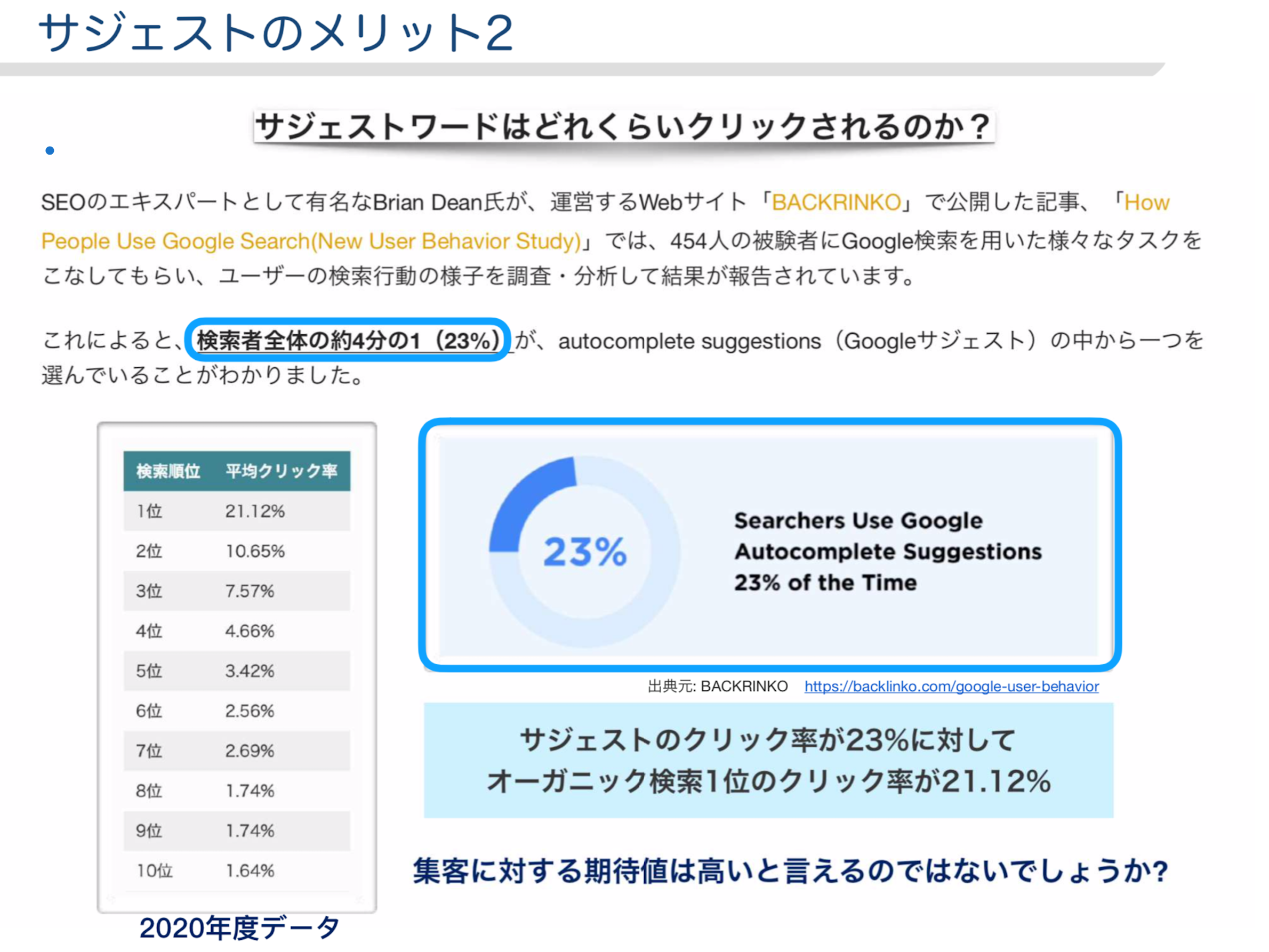This screenshot has width=1269, height=952.
Task: Click the 10位 row showing 1.64%
Action: (x=236, y=871)
